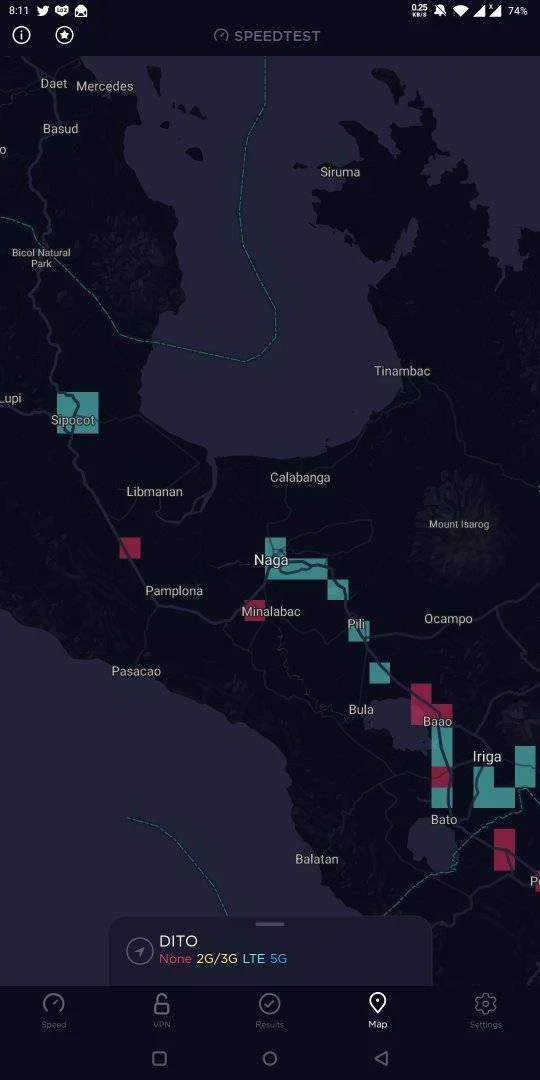The width and height of the screenshot is (540, 1080).
Task: Tap the Balatan map label
Action: [317, 859]
